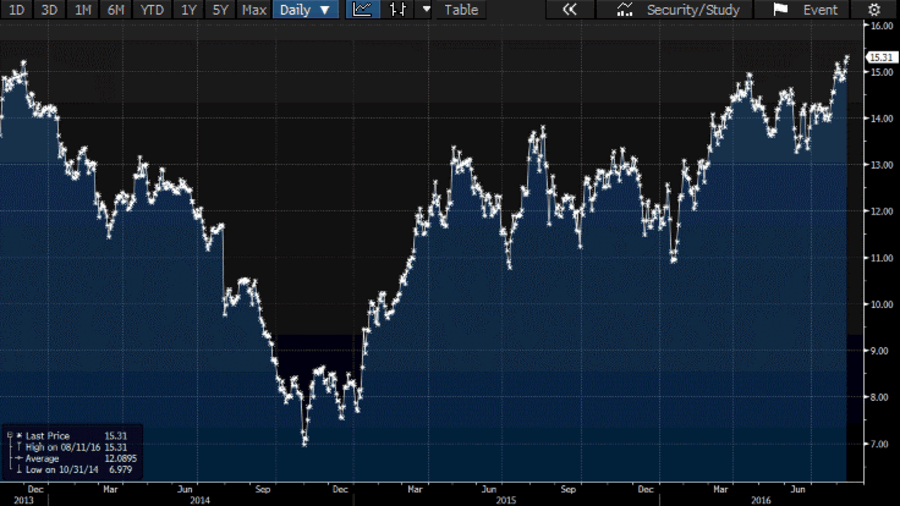Image resolution: width=900 pixels, height=506 pixels.
Task: Collapse the legend box expander
Action: point(9,436)
